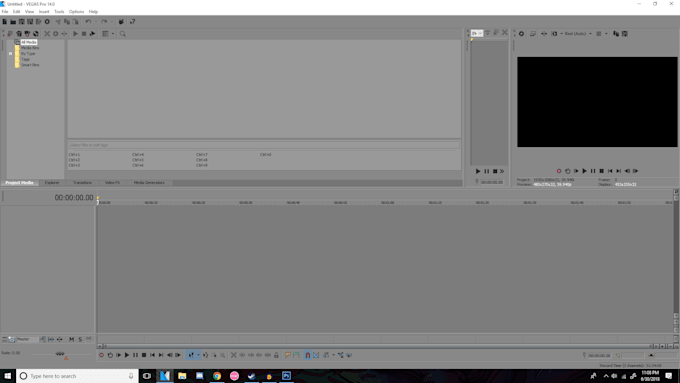Expand the By Type tree node
Image resolution: width=680 pixels, height=383 pixels.
click(10, 54)
